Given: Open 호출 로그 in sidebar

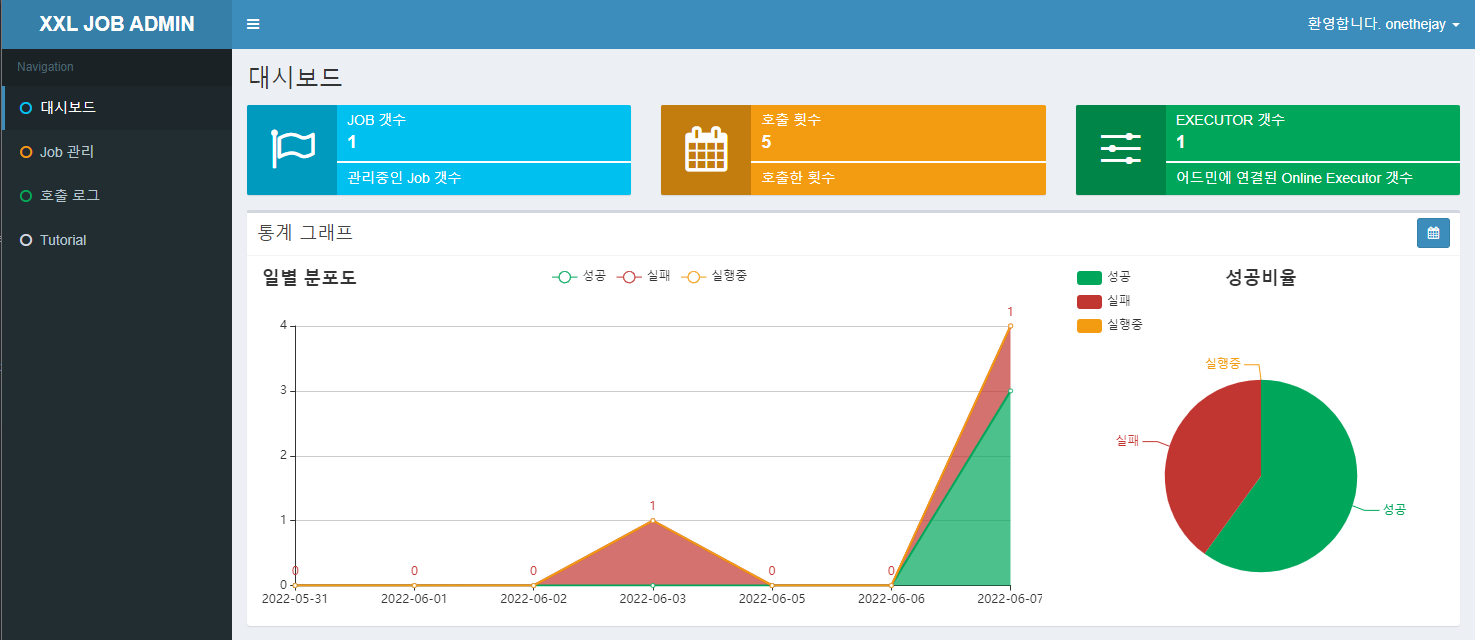Looking at the screenshot, I should [x=116, y=196].
